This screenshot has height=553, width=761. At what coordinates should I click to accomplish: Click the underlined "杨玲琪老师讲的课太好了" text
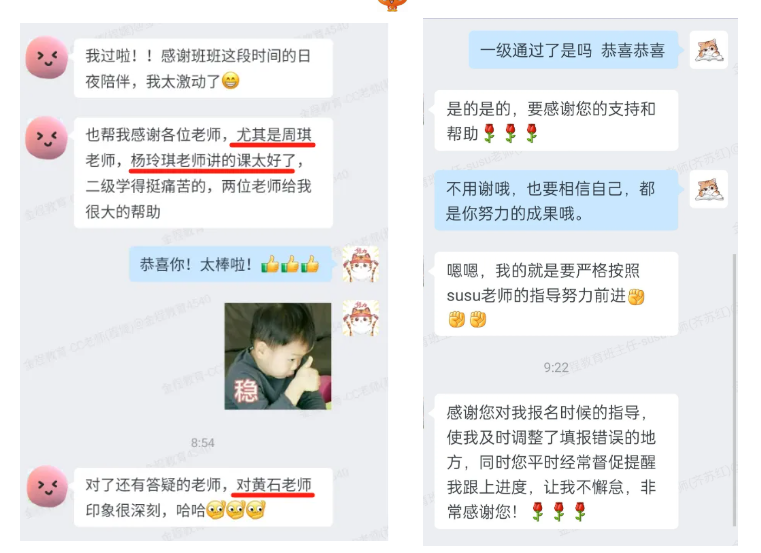click(213, 160)
